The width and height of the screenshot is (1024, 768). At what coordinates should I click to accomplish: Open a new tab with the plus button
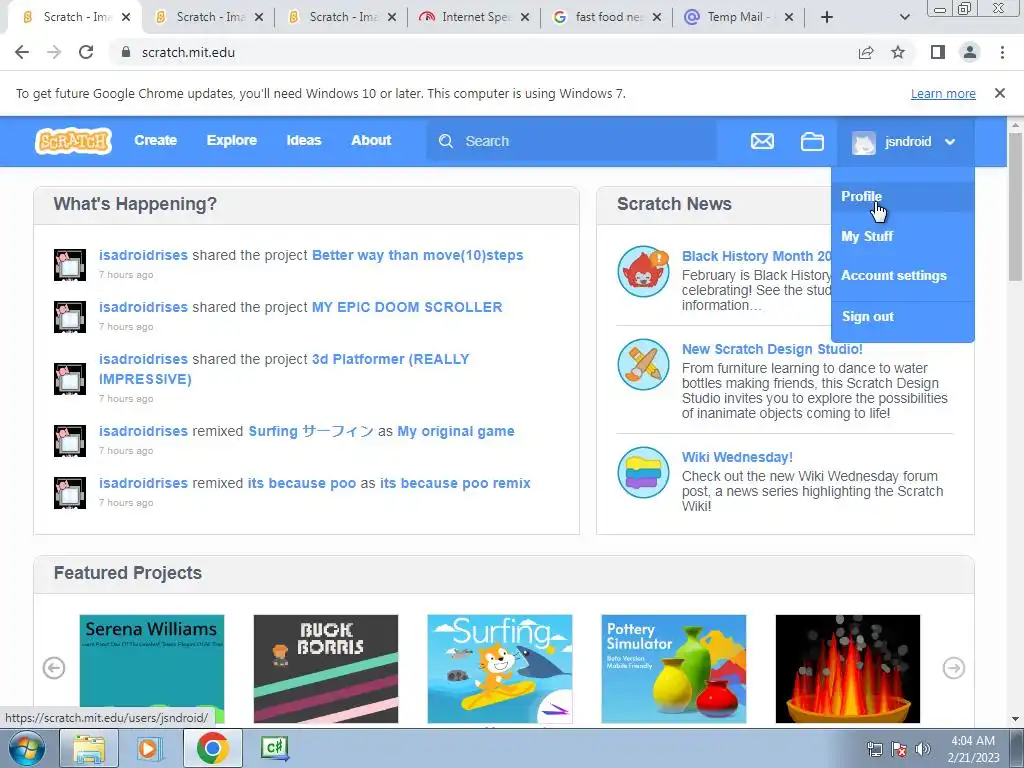(x=827, y=17)
